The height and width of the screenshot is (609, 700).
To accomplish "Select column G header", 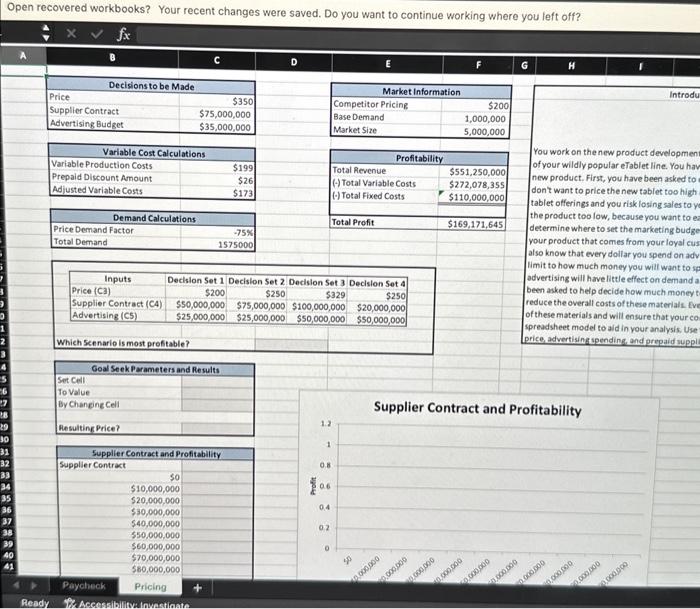I will pyautogui.click(x=524, y=66).
